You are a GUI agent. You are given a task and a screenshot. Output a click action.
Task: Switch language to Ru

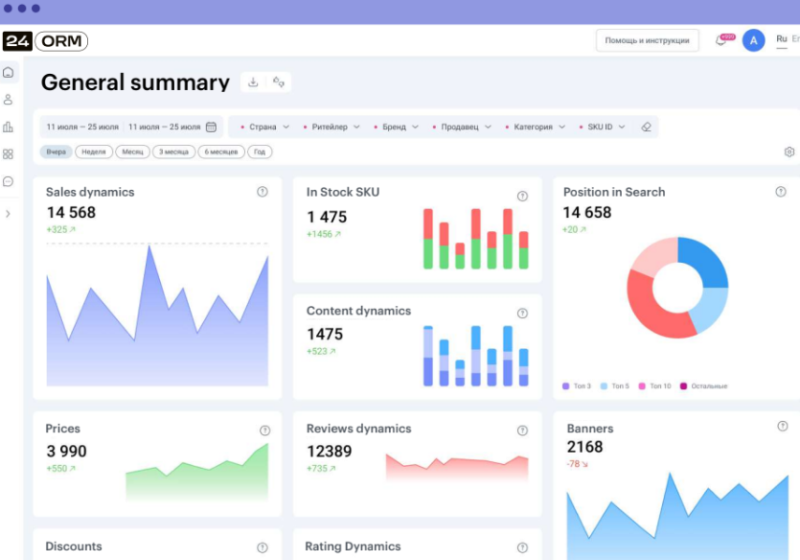[x=782, y=39]
